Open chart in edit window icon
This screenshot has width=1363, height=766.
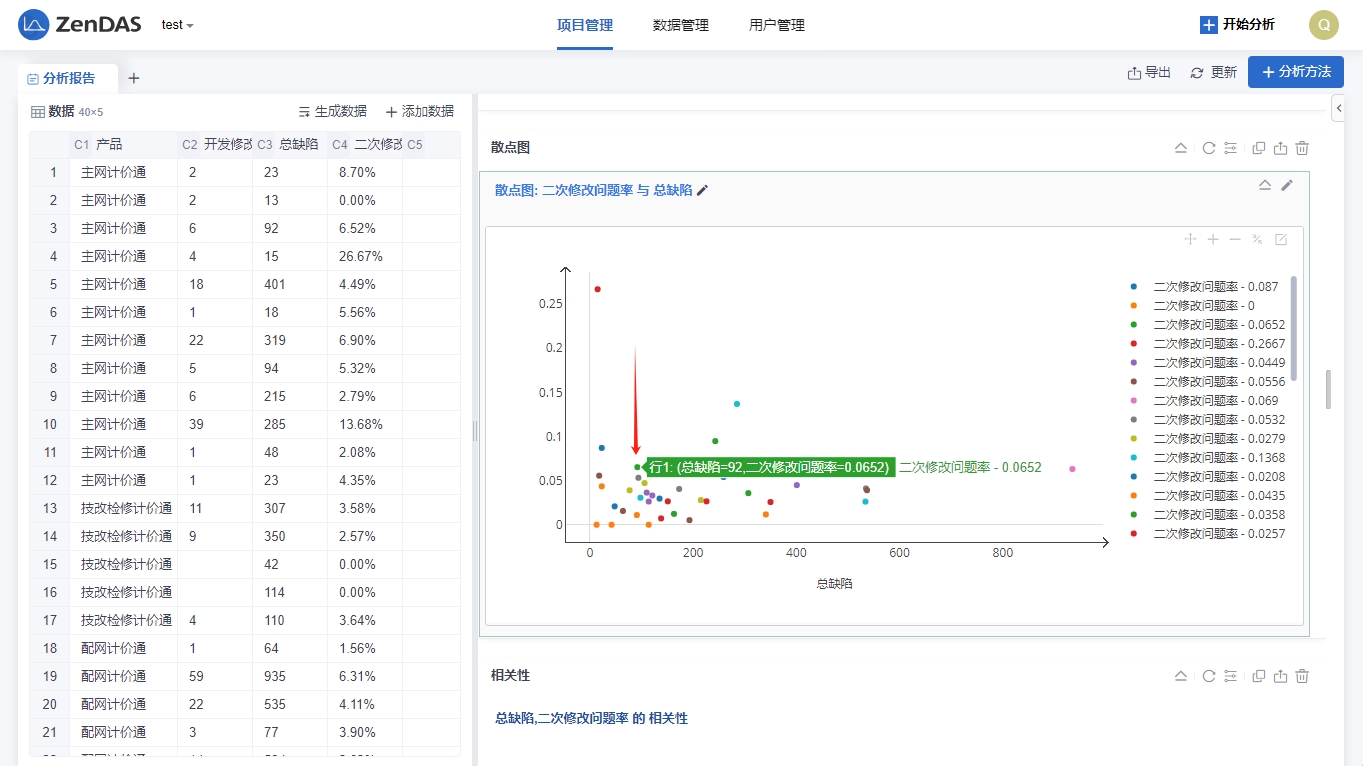coord(1280,239)
